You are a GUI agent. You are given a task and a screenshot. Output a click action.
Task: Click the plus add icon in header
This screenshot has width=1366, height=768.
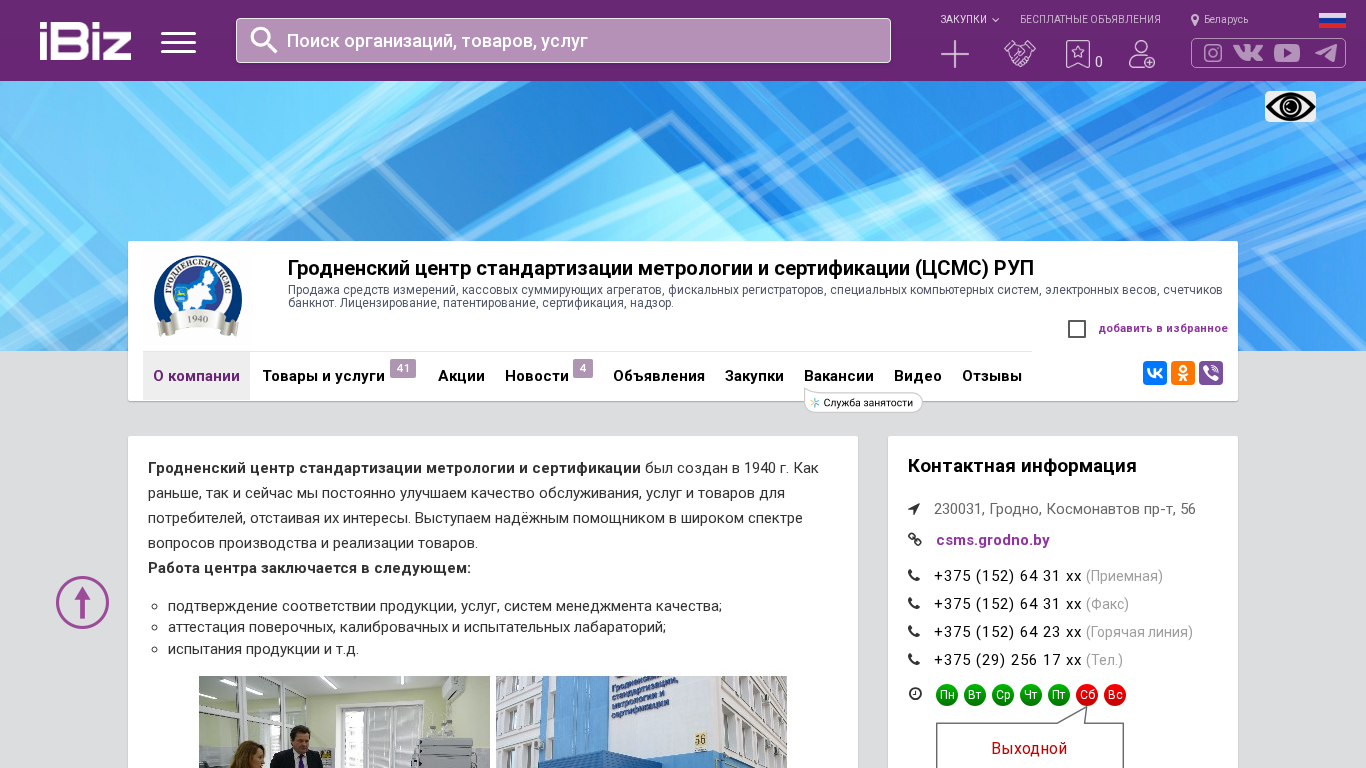pos(955,54)
